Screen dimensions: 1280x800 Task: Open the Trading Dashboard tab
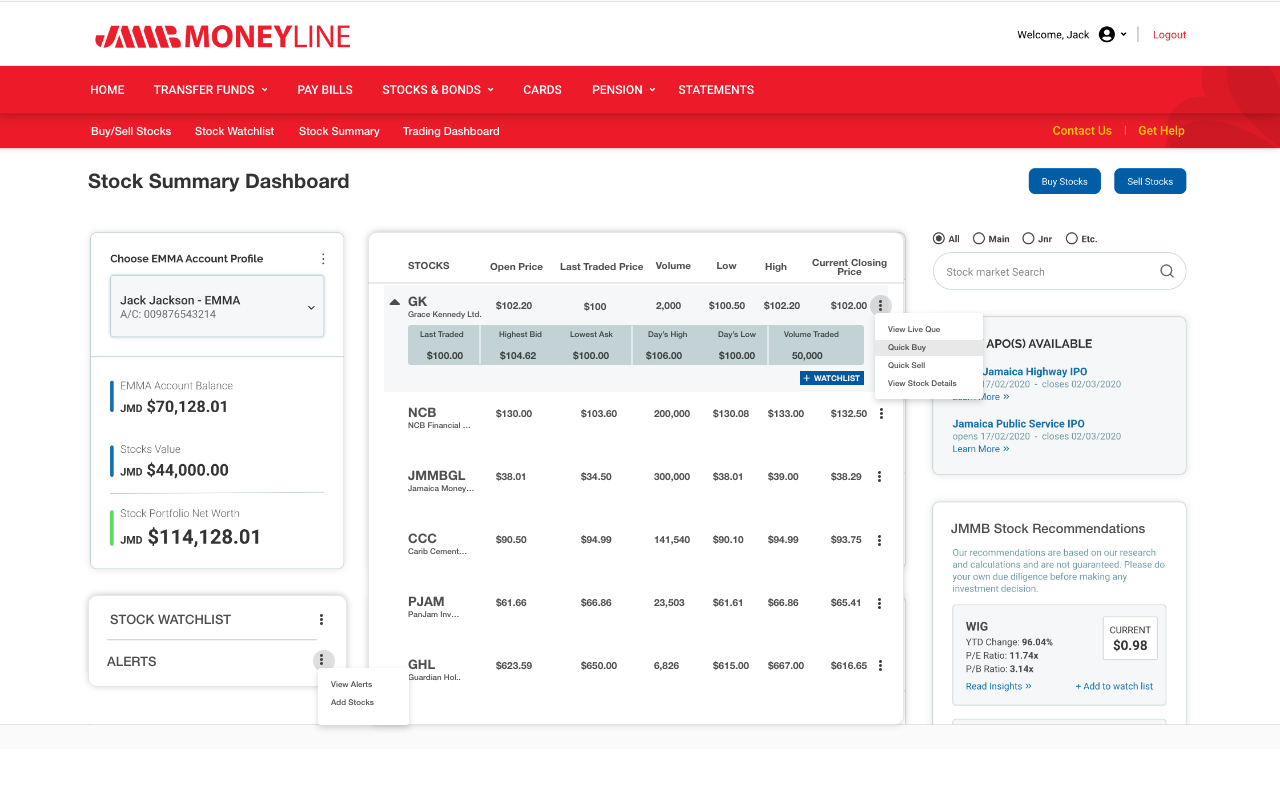[451, 131]
